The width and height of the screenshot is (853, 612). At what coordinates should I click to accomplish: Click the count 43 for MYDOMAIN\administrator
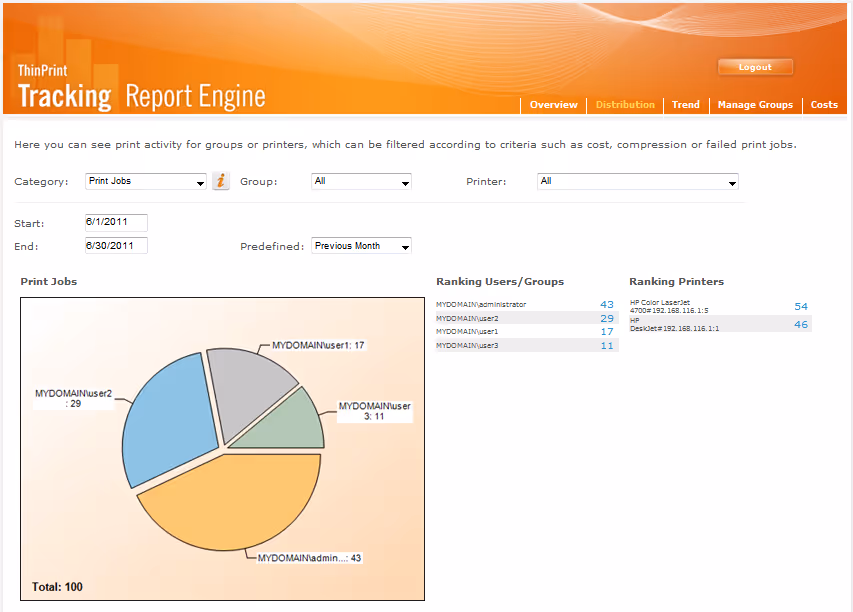click(605, 304)
